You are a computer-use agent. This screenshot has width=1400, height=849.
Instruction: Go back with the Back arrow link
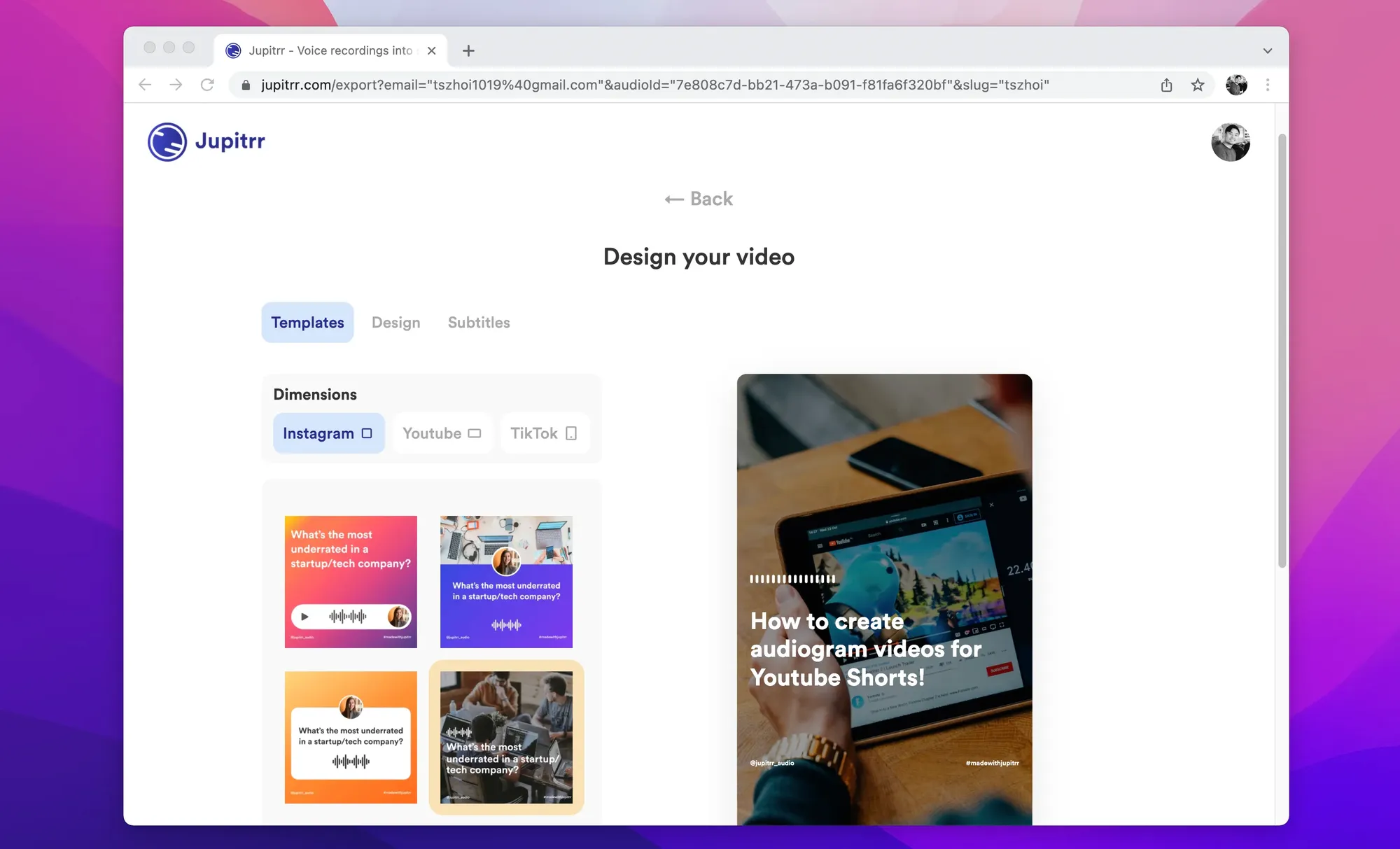click(699, 199)
